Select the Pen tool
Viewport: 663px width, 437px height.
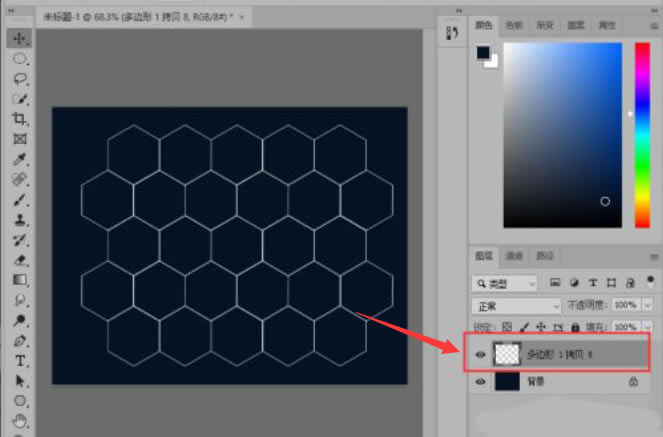point(19,341)
